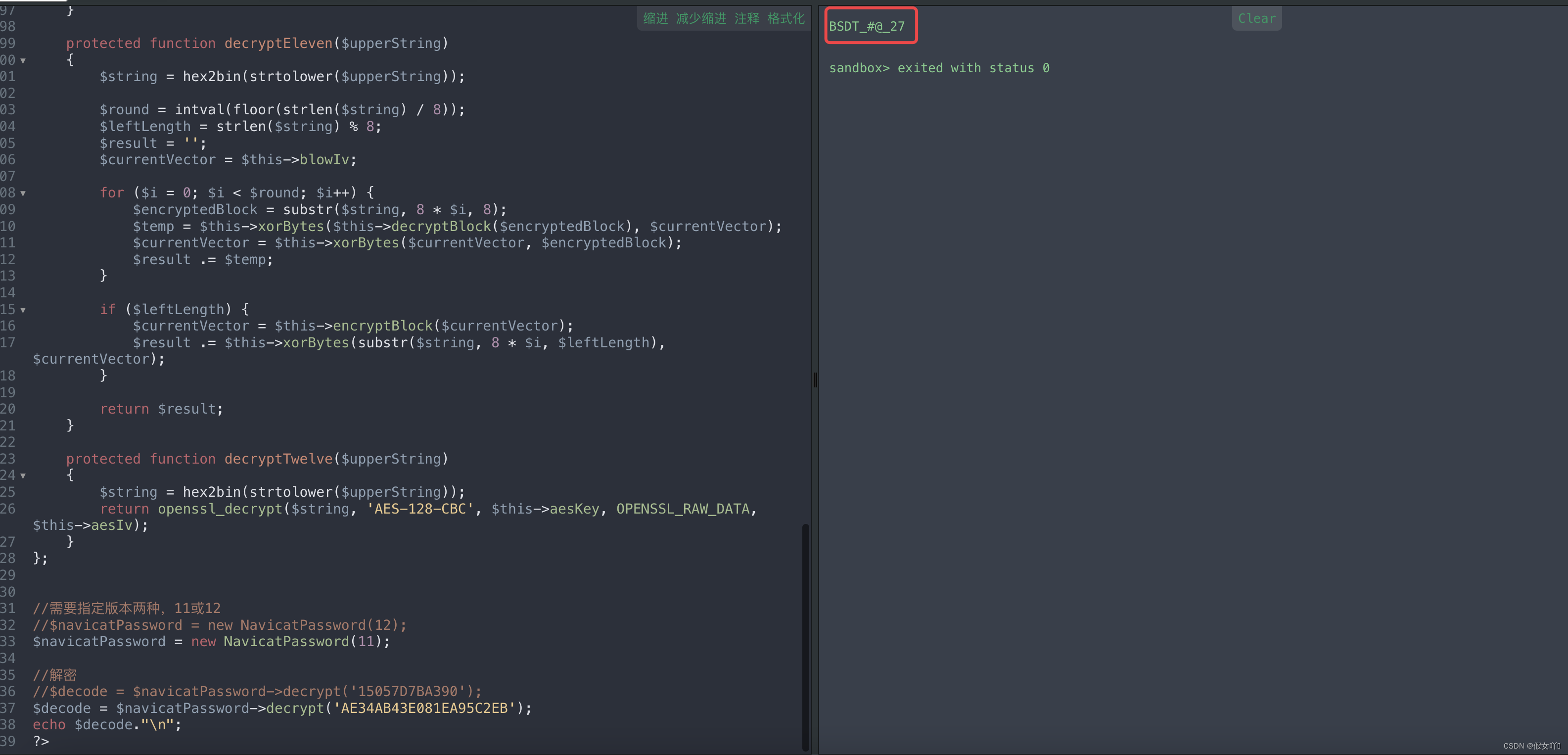Click the 'return $result;' statement

161,409
